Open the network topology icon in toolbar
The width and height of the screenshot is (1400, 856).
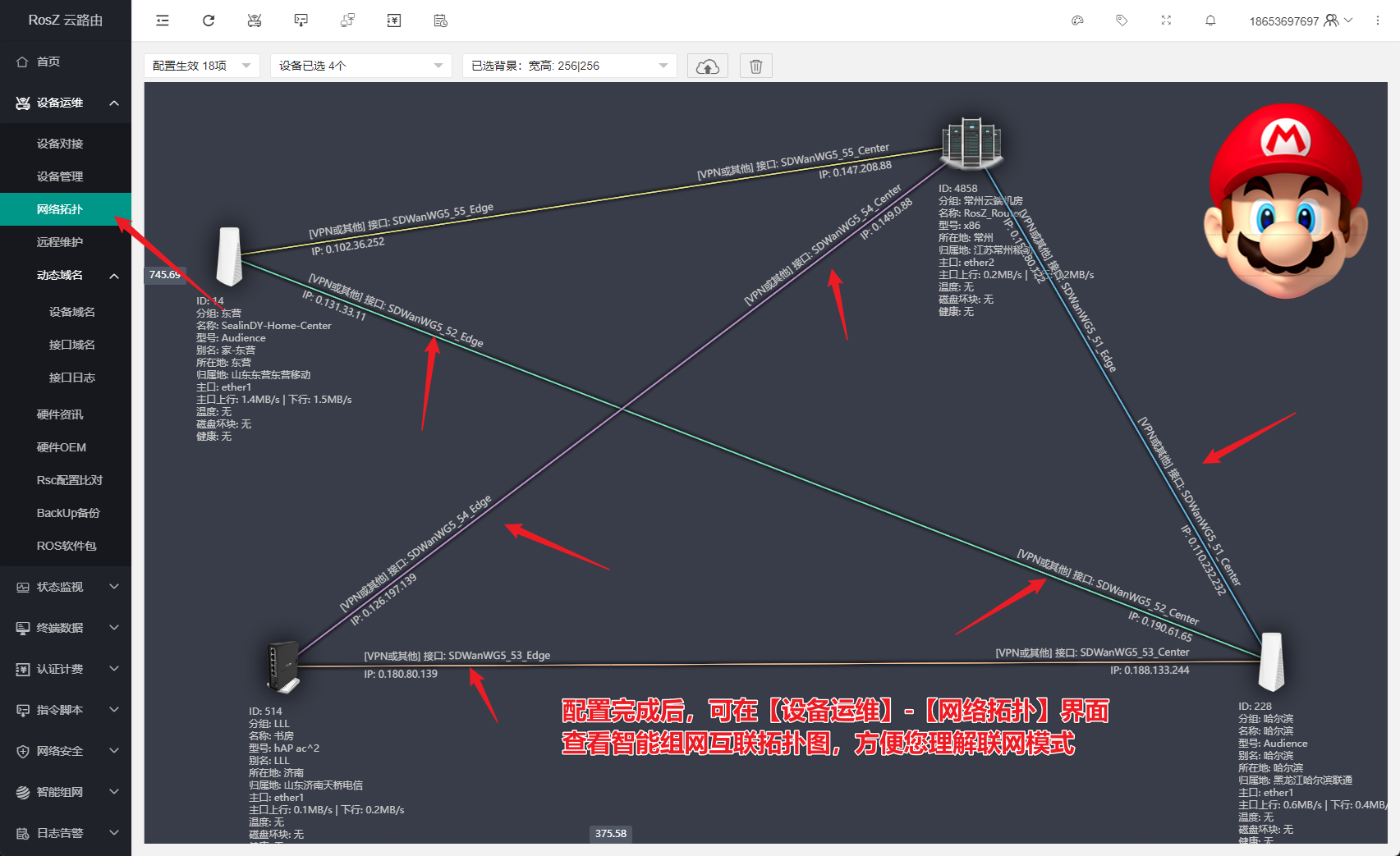pyautogui.click(x=347, y=20)
